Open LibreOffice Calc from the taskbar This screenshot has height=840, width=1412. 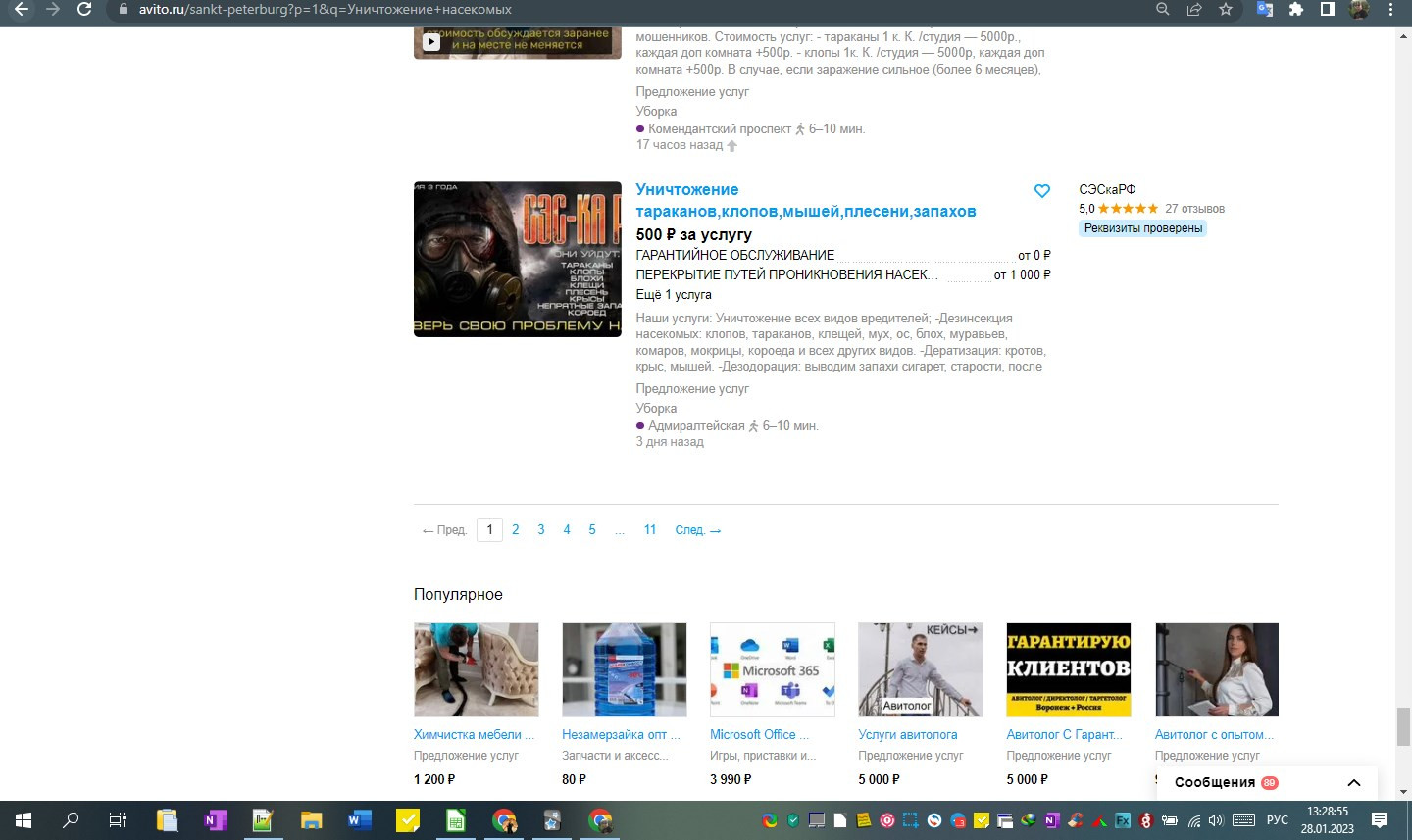pyautogui.click(x=455, y=820)
